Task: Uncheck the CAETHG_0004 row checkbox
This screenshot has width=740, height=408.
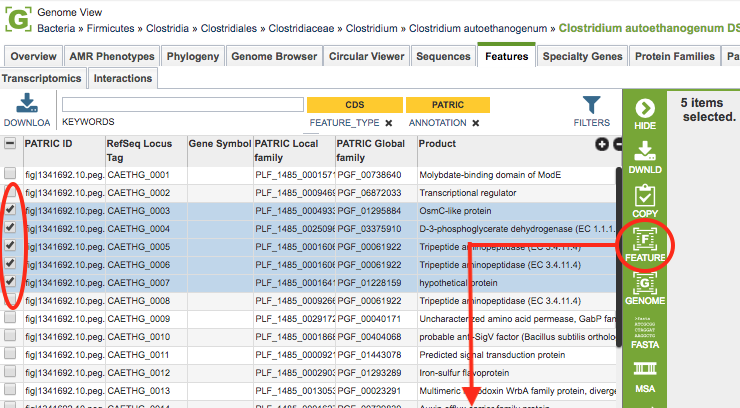Action: tap(10, 227)
